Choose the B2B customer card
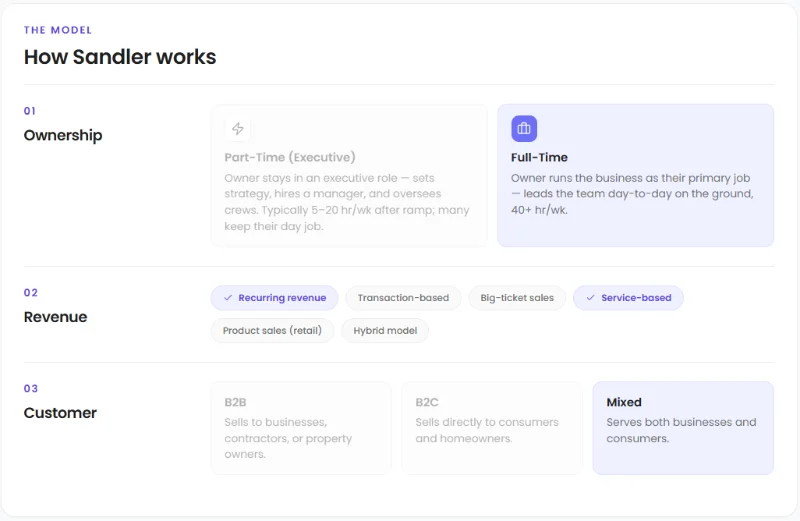800x521 pixels. (301, 428)
